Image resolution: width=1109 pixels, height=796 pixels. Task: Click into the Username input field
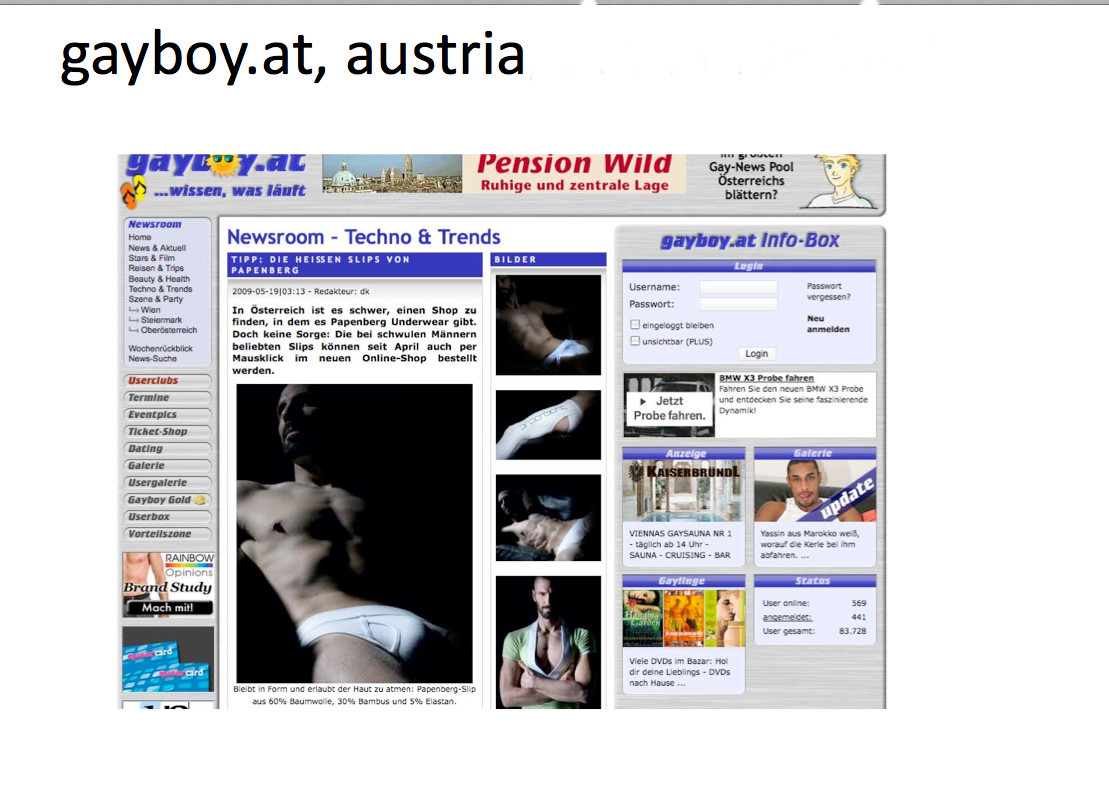(x=738, y=287)
